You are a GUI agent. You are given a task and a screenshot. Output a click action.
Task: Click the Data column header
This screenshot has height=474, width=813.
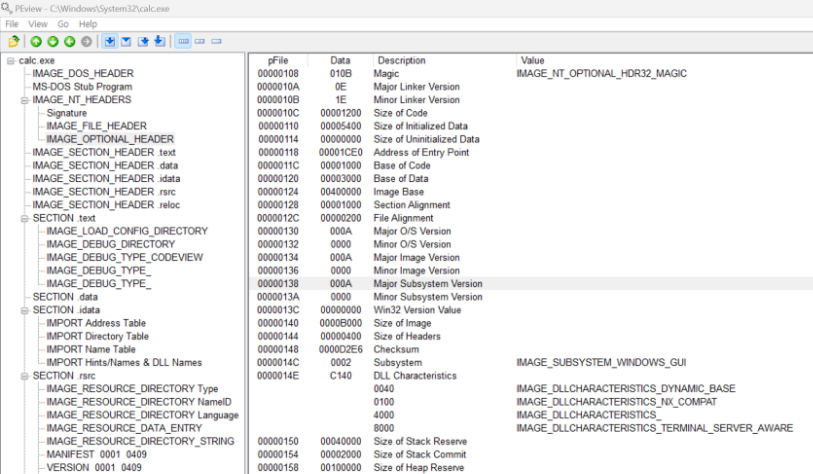tap(341, 61)
